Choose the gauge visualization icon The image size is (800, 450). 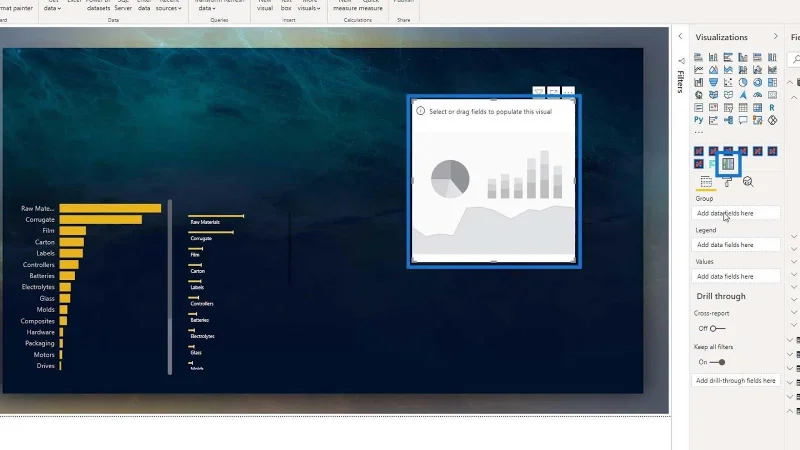point(758,95)
